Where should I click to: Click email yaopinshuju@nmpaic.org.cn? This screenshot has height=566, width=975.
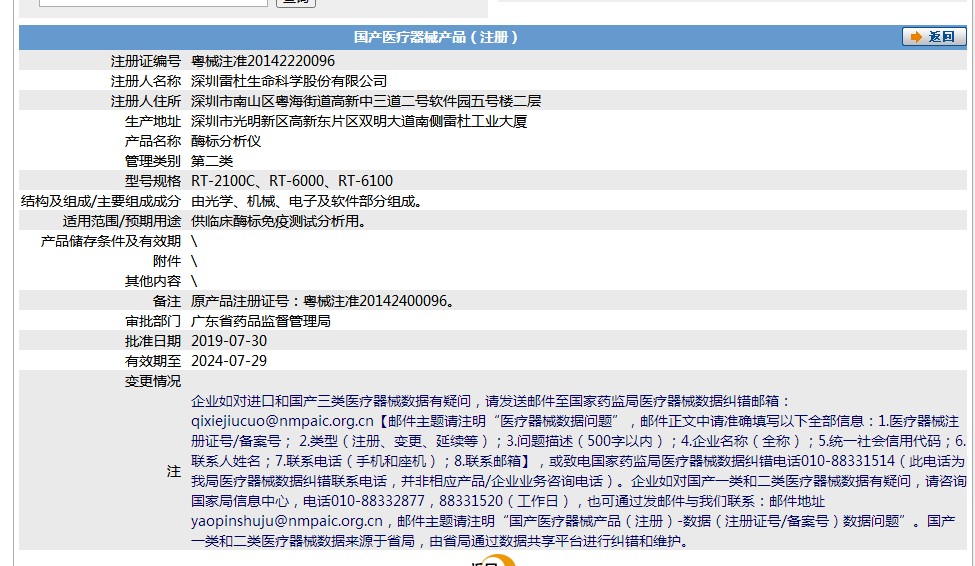[x=287, y=521]
